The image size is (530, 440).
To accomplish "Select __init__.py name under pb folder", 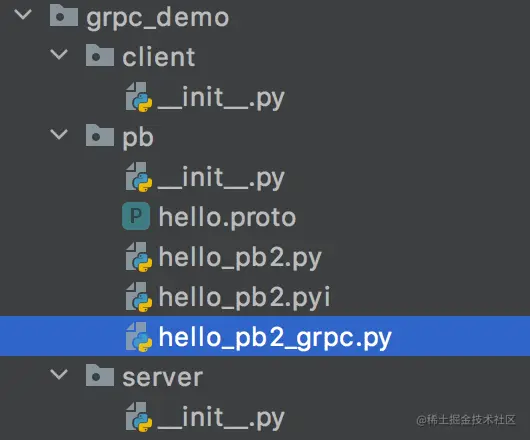I will (221, 178).
